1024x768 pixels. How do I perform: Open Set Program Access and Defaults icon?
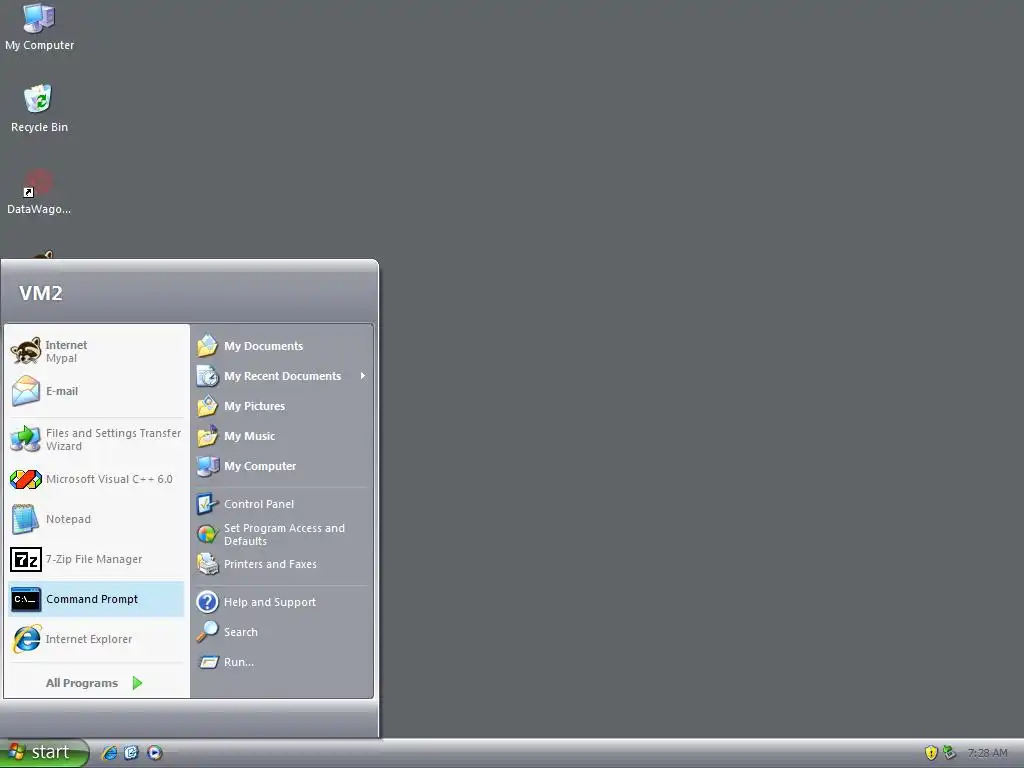pyautogui.click(x=208, y=534)
